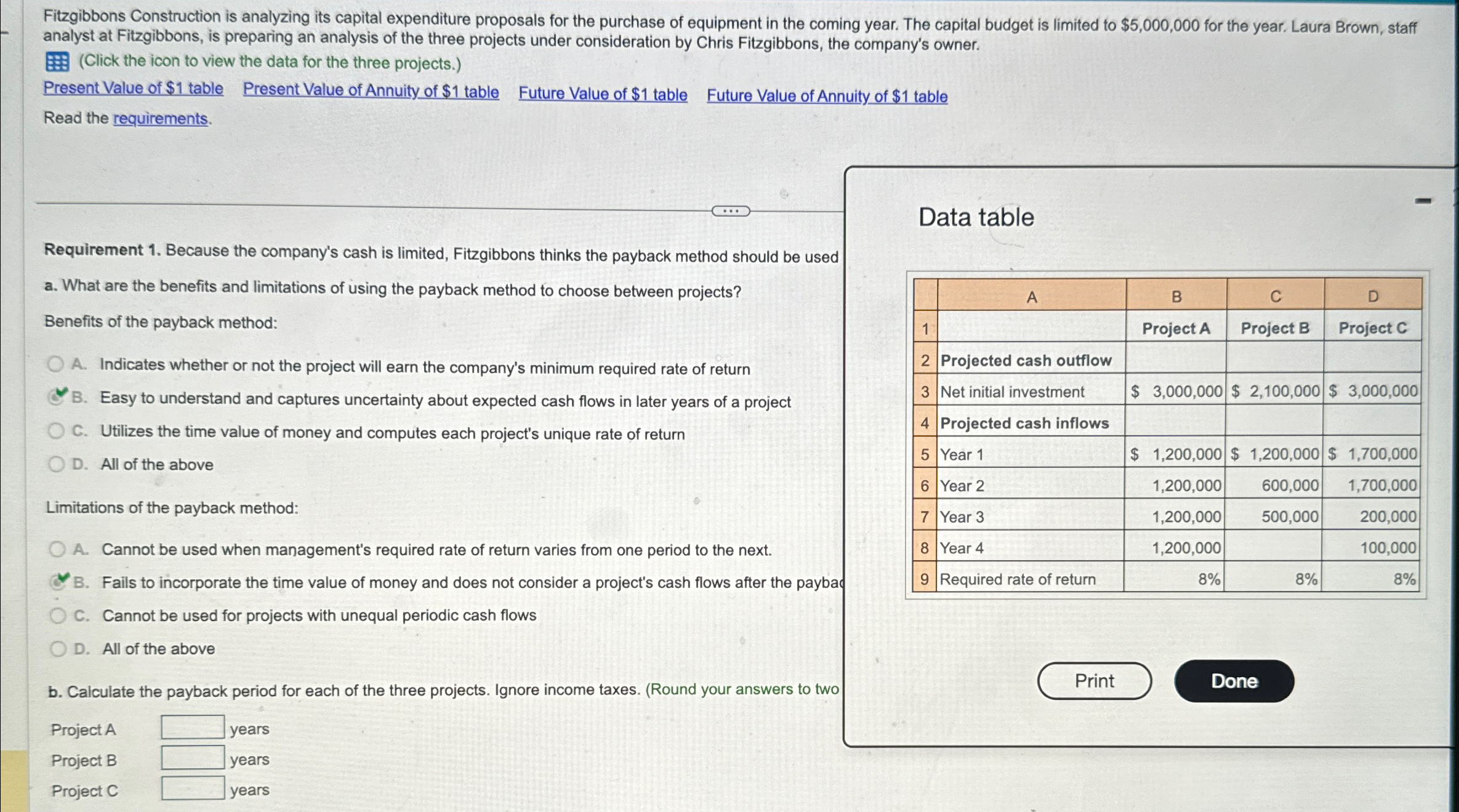This screenshot has height=812, width=1459.
Task: Open Present Value of $1 table
Action: click(x=133, y=88)
